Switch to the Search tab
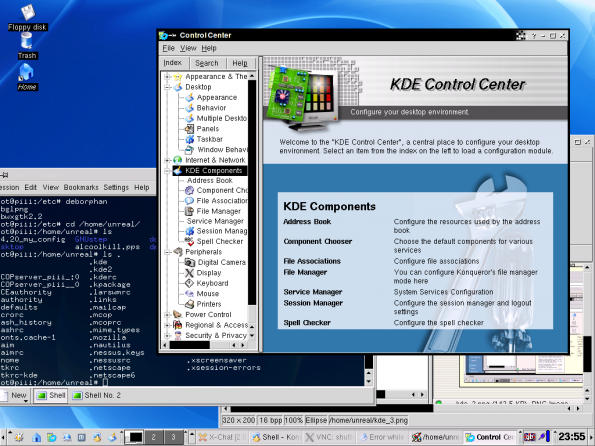 pos(207,63)
